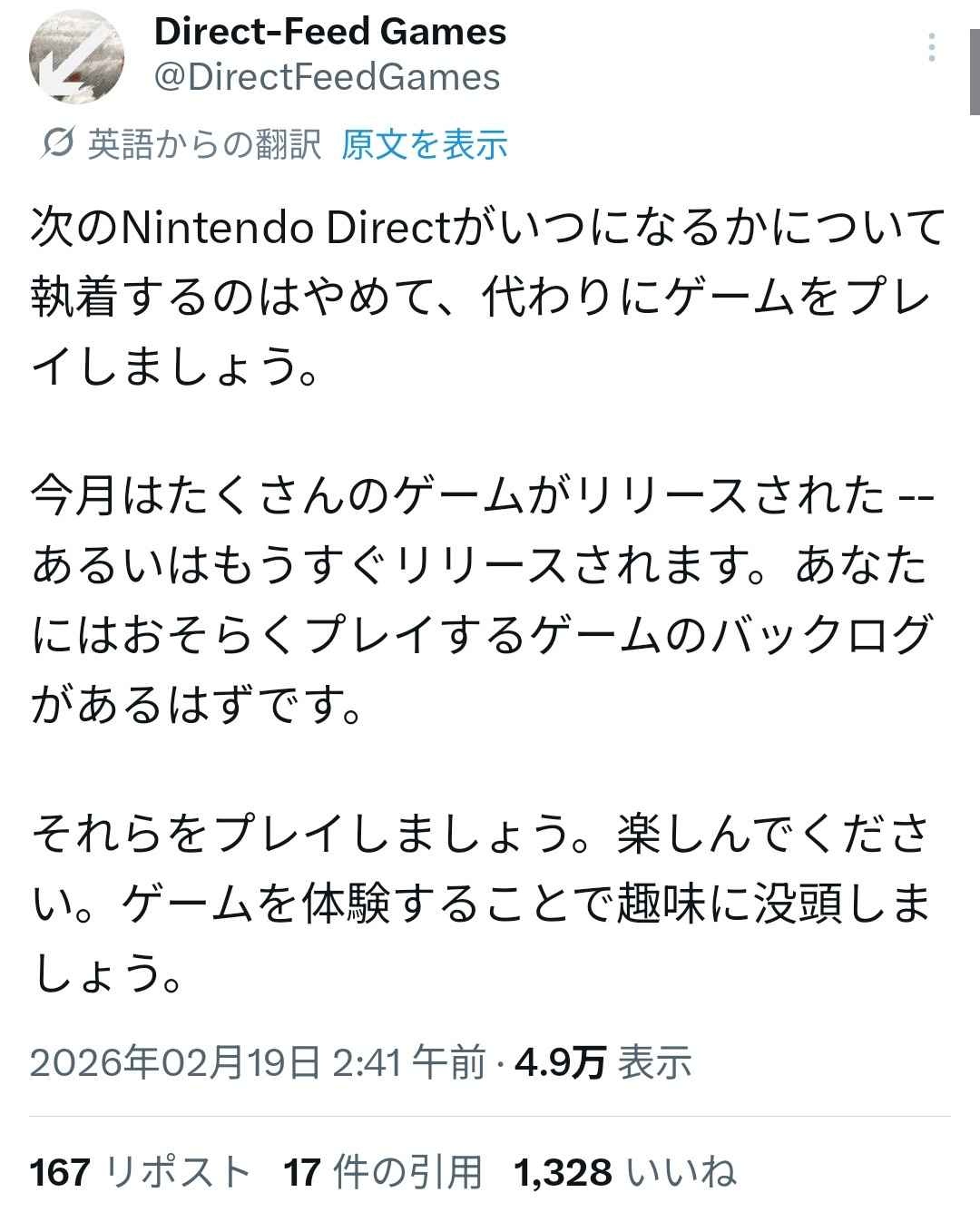Open the 2026年02月19日 post date
Viewport: 980px width, 1212px height.
click(x=175, y=1062)
